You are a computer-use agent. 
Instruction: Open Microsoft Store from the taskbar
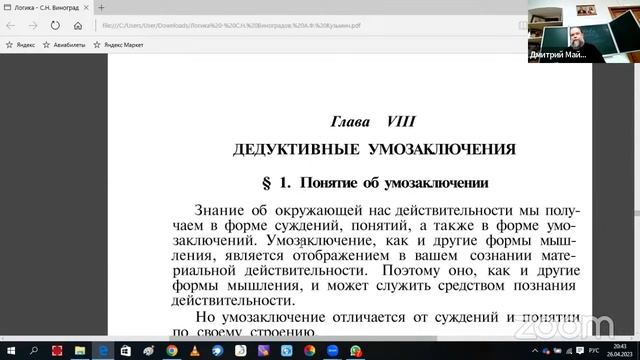[x=126, y=351]
